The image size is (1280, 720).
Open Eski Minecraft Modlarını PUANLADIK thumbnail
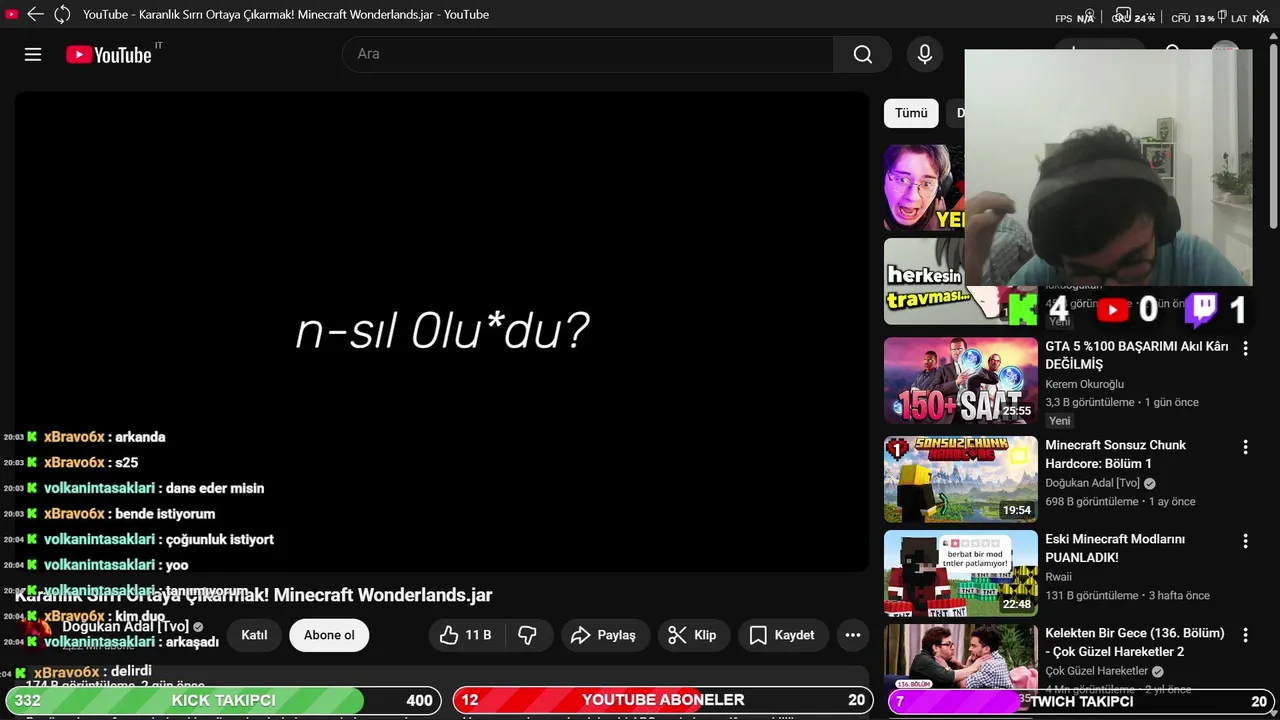click(960, 573)
